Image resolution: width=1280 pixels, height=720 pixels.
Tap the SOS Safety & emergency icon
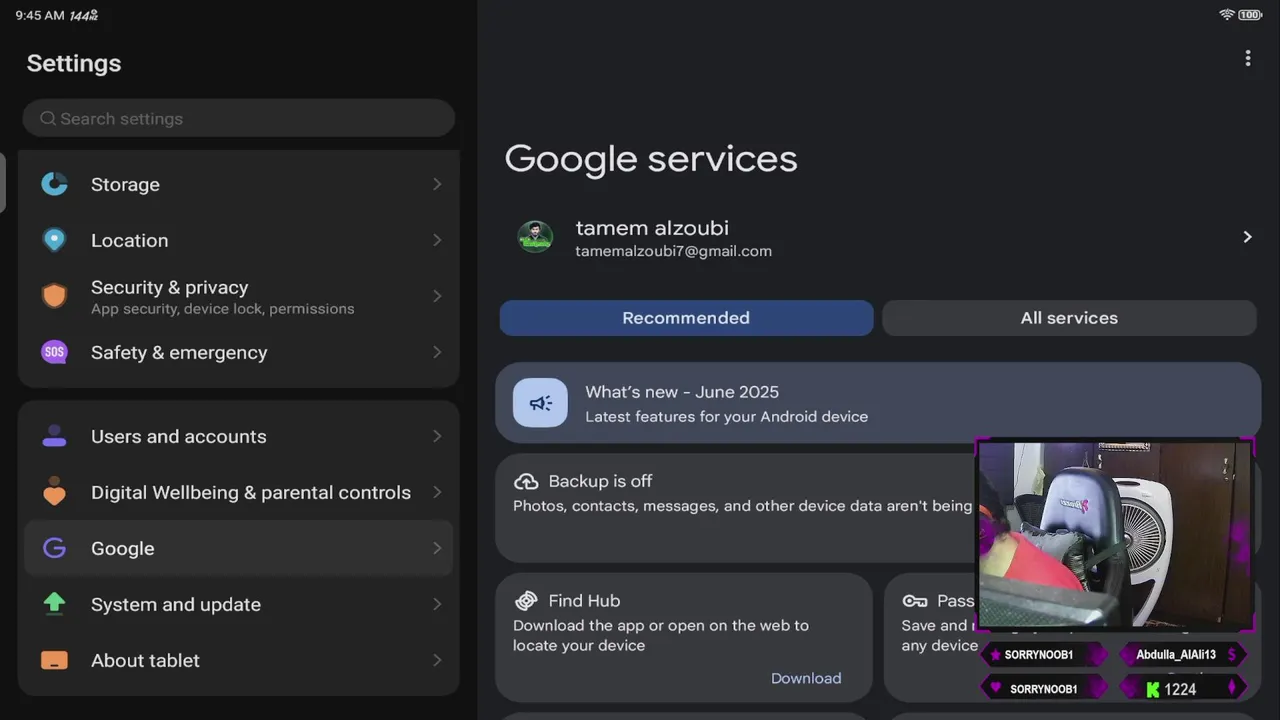(x=54, y=352)
